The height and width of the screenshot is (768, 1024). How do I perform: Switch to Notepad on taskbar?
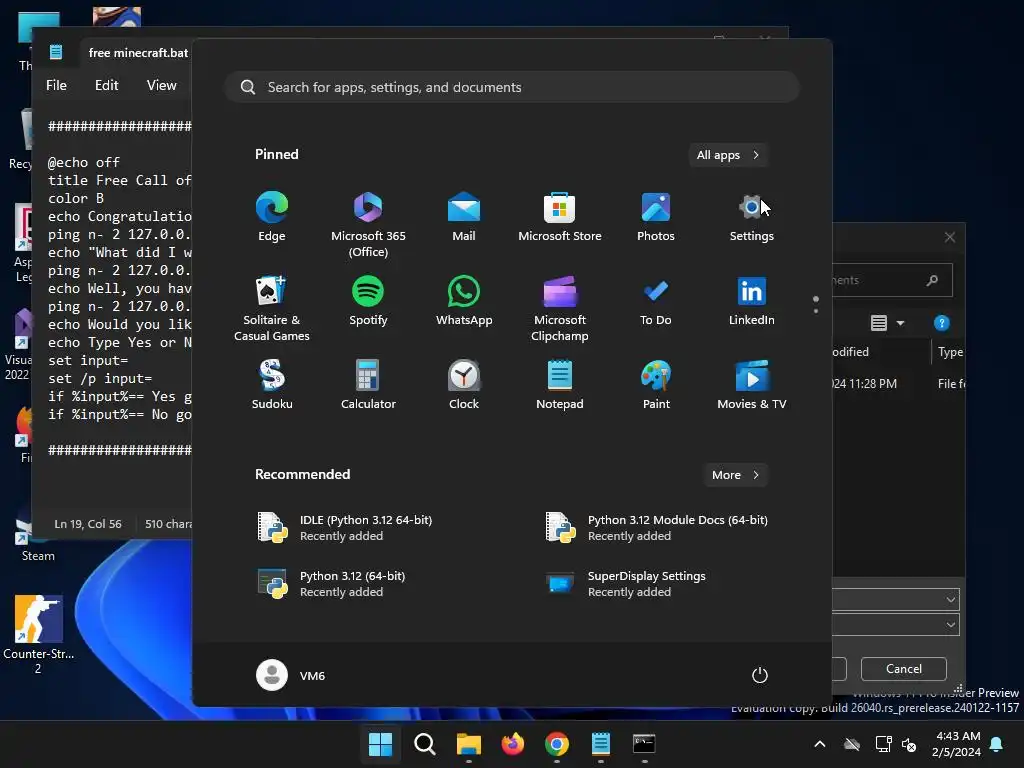pos(600,744)
